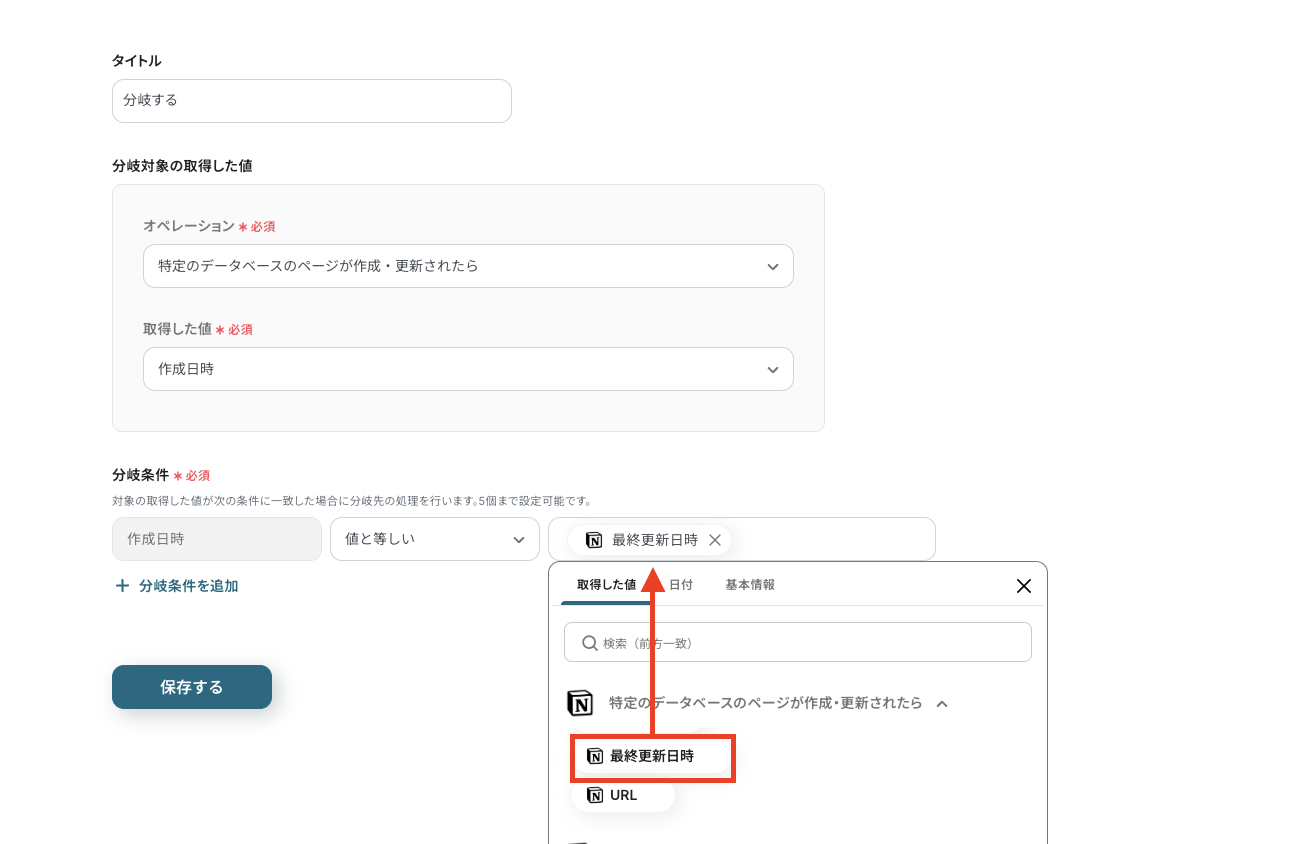Click the 検索（前方一致） search field
1302x844 pixels.
point(798,642)
